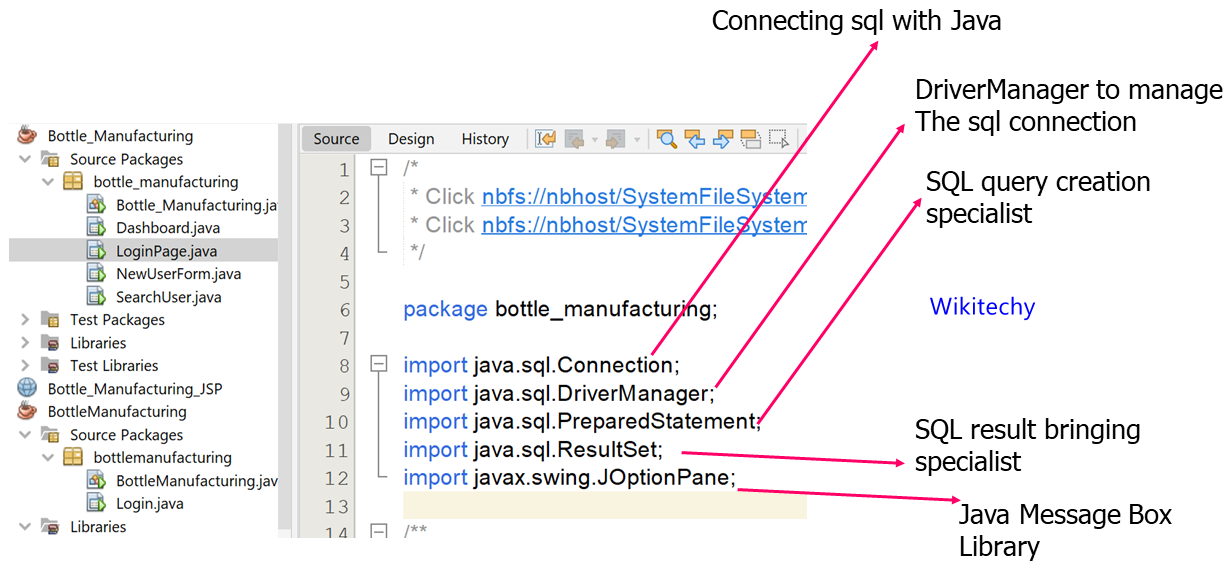Image resolution: width=1229 pixels, height=568 pixels.
Task: Click the projects panel vertical scrollbar
Action: click(x=285, y=330)
